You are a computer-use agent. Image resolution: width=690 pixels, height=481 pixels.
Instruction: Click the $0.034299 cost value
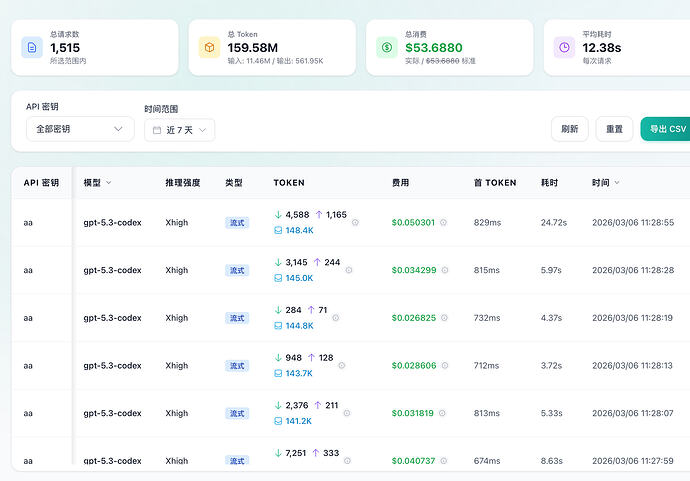(414, 270)
